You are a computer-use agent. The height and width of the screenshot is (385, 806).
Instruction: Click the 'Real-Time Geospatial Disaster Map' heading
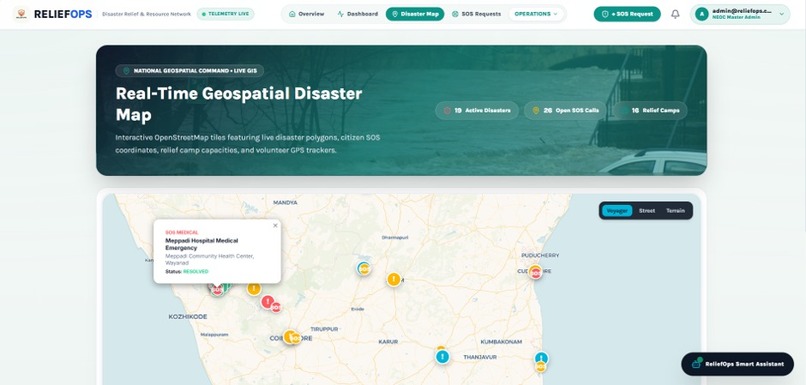click(x=239, y=104)
